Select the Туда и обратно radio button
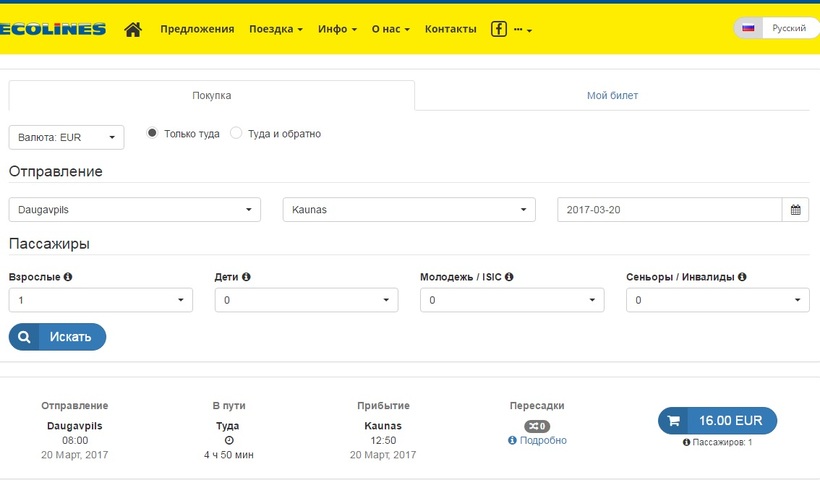 (237, 133)
